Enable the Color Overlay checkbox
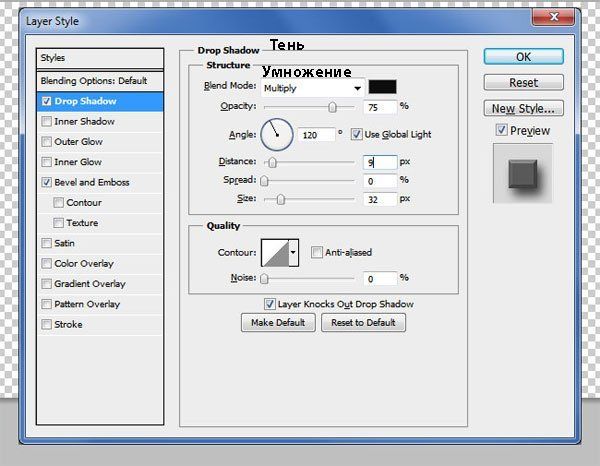600x466 pixels. 47,264
